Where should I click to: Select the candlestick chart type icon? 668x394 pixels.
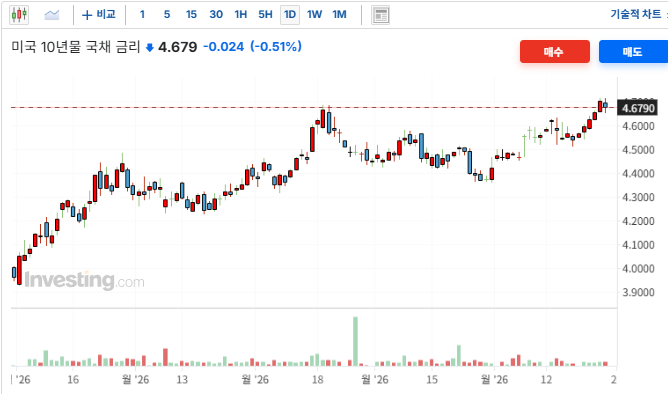[19, 15]
